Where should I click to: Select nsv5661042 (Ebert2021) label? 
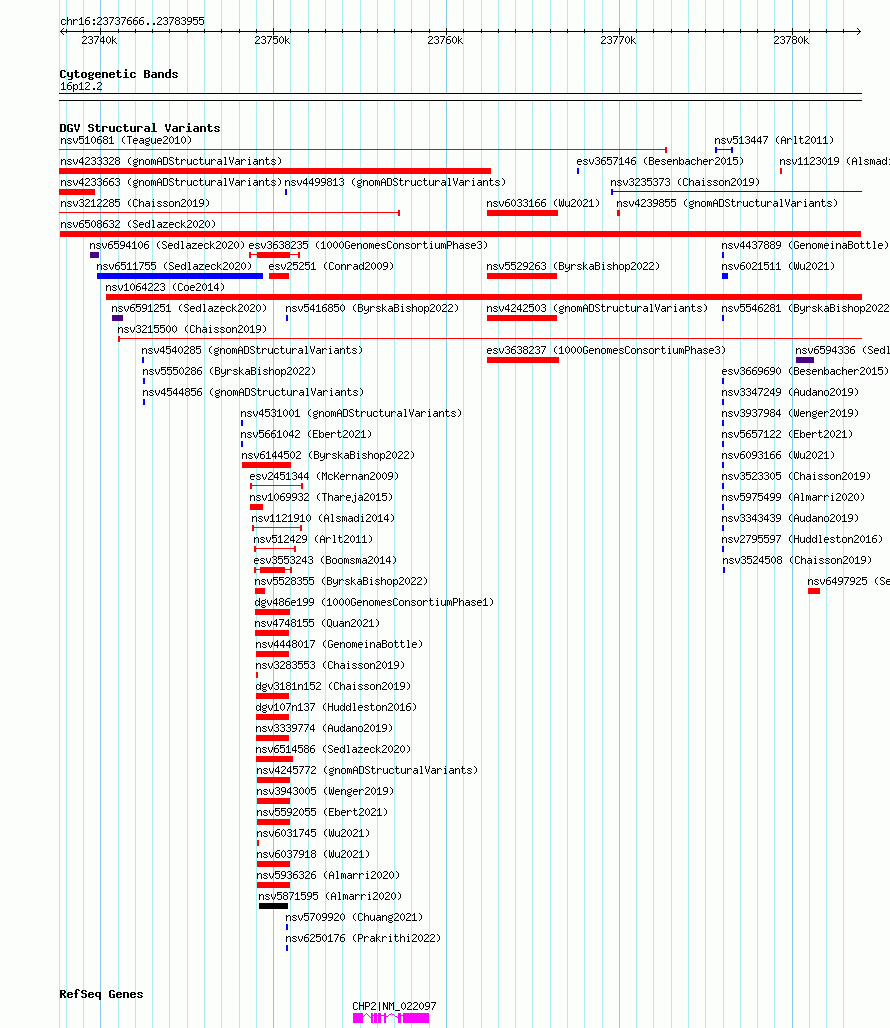(306, 434)
